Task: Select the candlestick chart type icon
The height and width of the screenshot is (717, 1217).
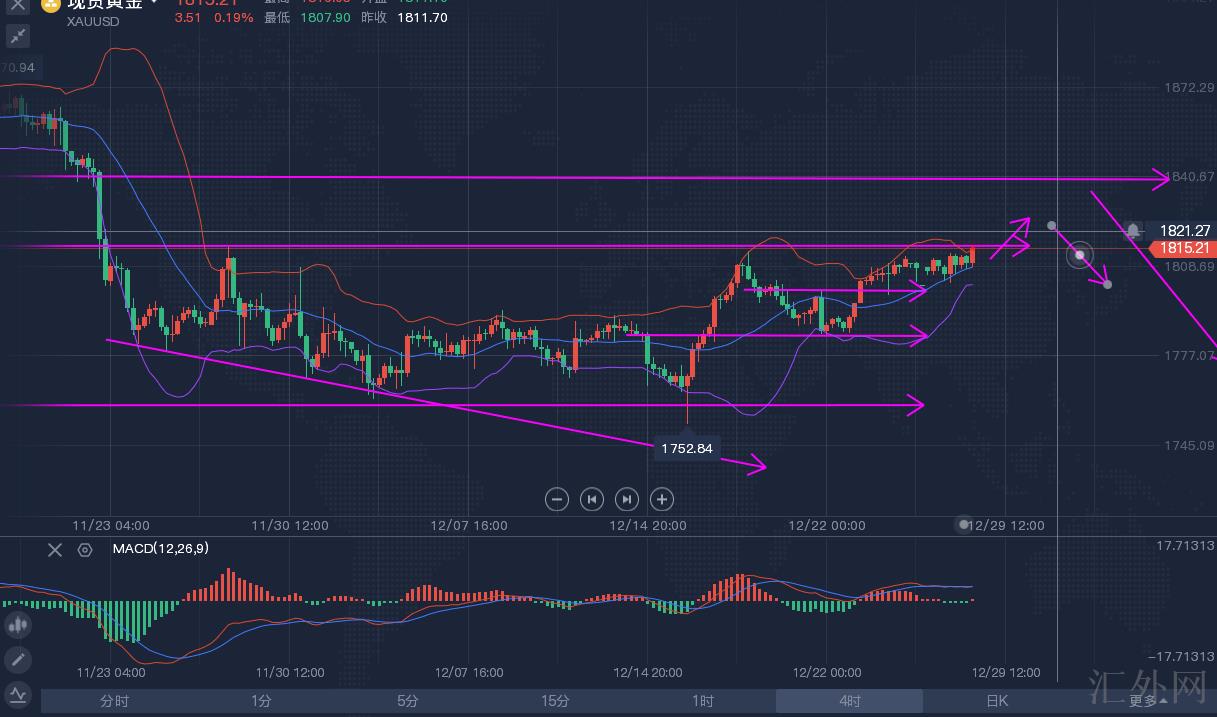Action: 17,626
